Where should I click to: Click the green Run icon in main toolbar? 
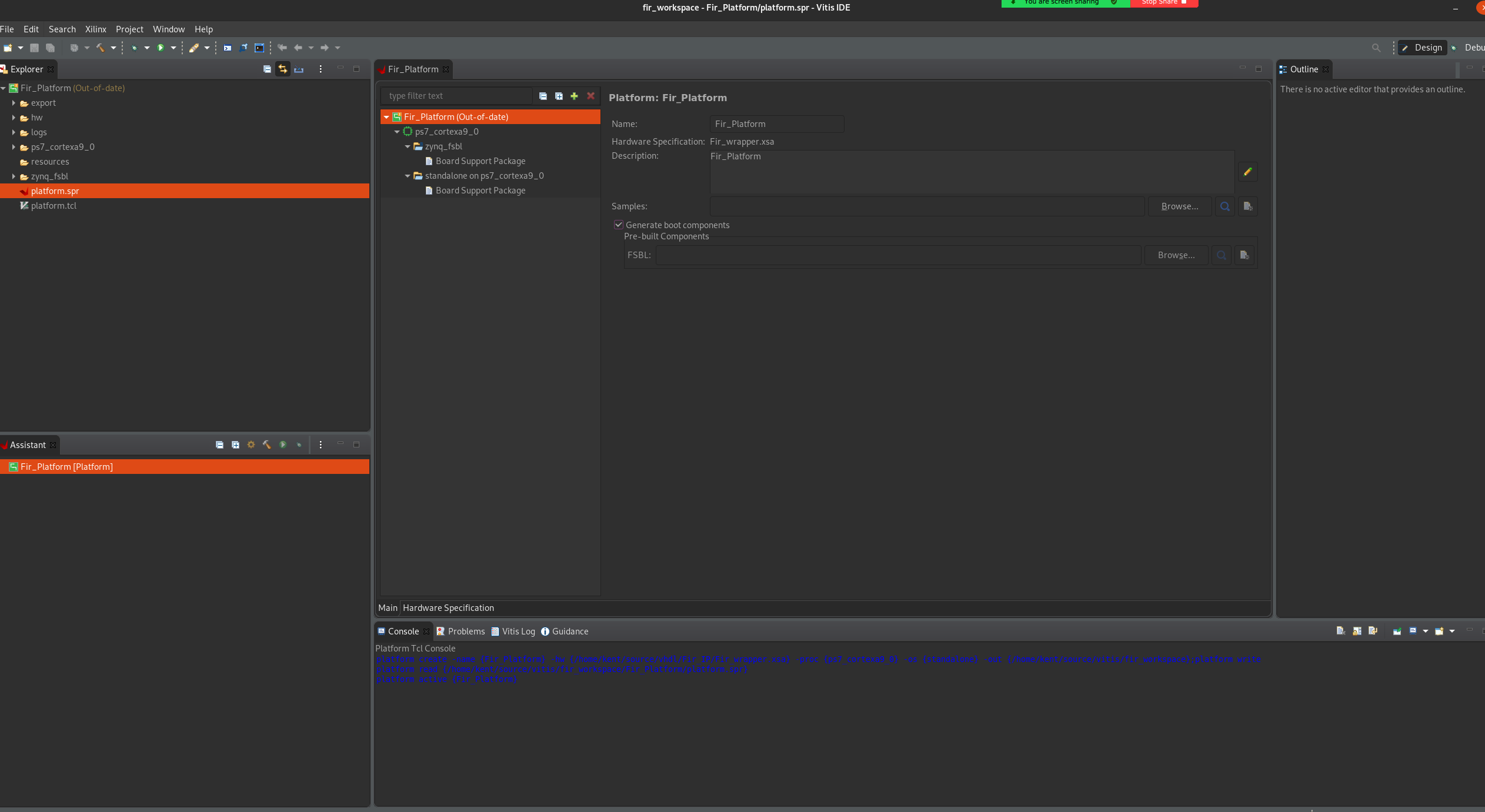(161, 48)
